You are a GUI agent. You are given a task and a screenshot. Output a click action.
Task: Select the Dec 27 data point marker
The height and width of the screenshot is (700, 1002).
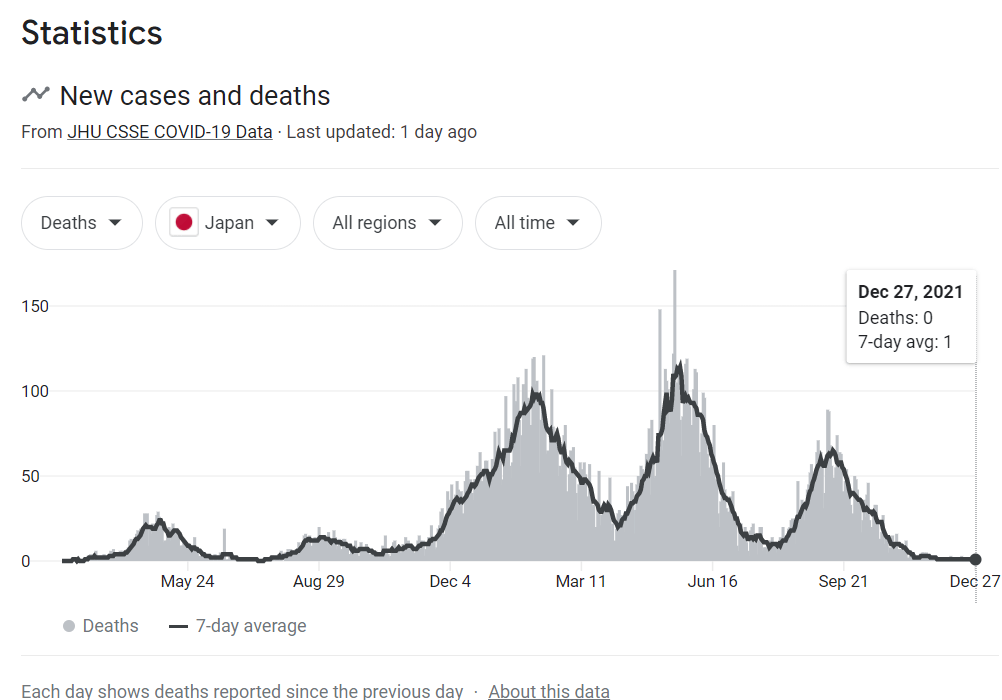[975, 559]
